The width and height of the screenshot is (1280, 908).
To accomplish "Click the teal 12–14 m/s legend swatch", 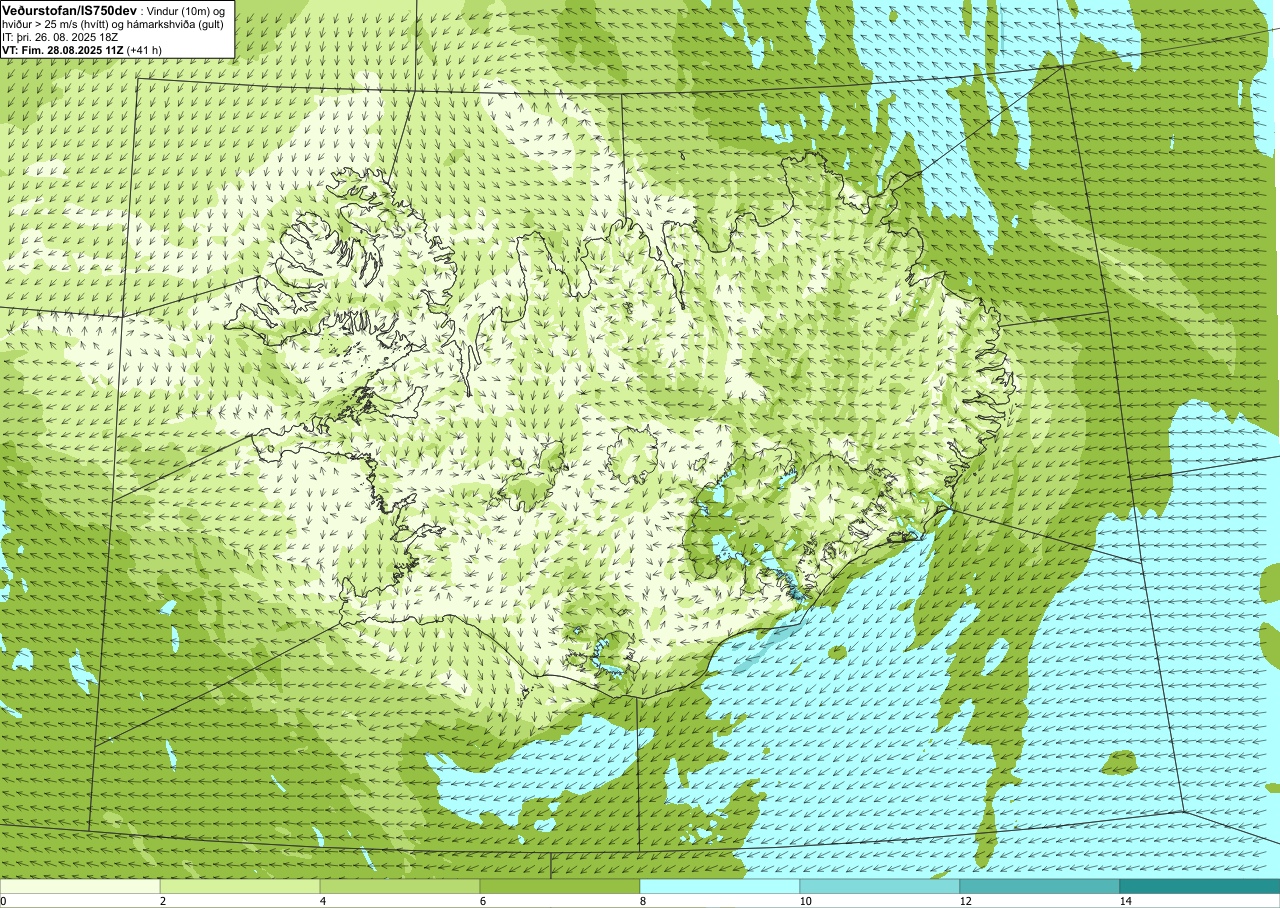I will point(1040,886).
